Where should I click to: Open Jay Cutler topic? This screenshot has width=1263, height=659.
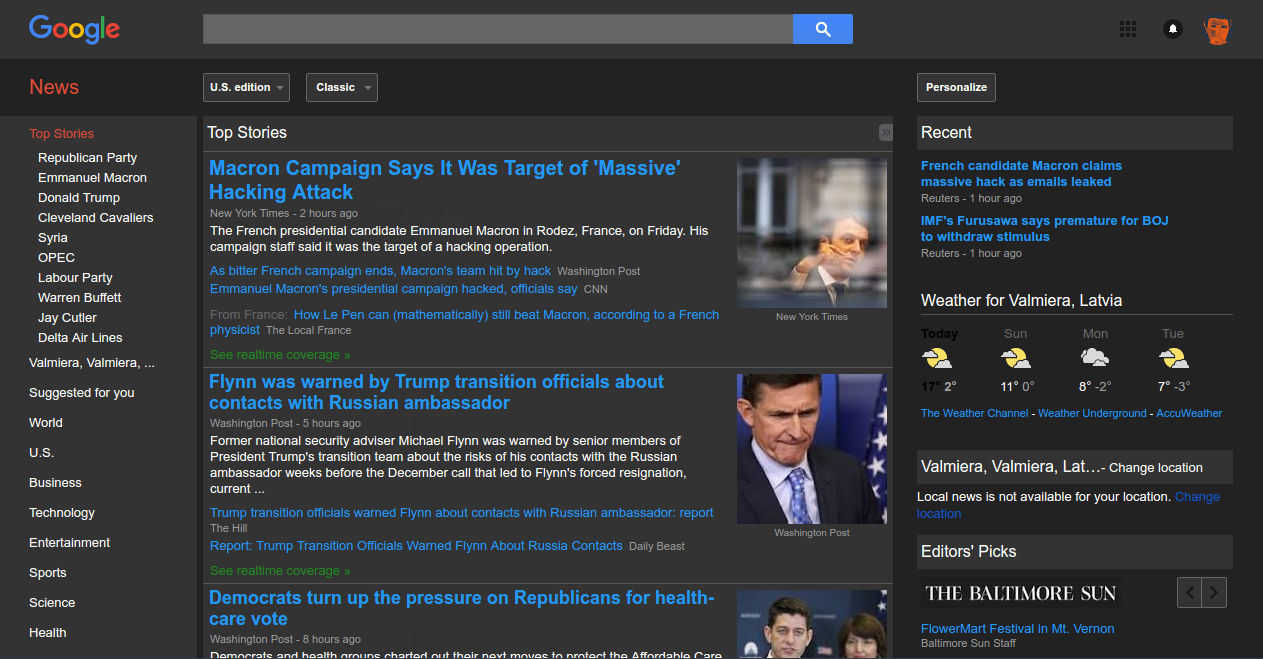coord(67,317)
